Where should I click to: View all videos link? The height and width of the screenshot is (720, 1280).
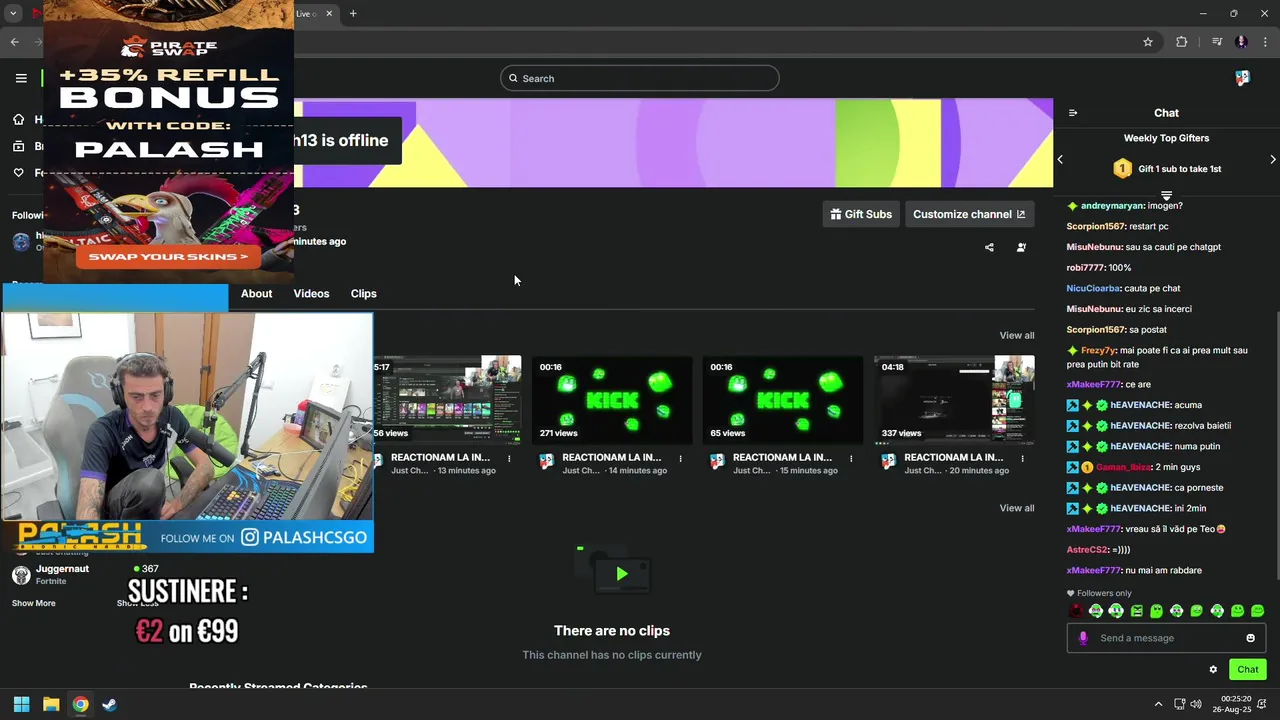point(1016,335)
